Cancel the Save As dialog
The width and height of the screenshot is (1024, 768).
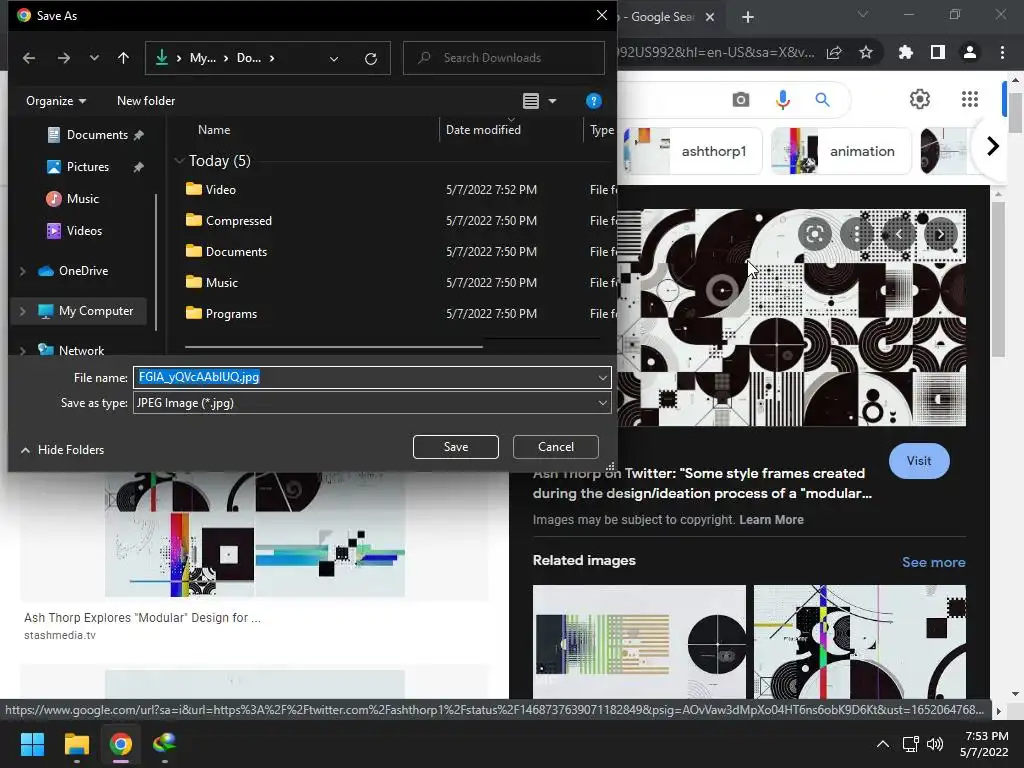[x=556, y=447]
